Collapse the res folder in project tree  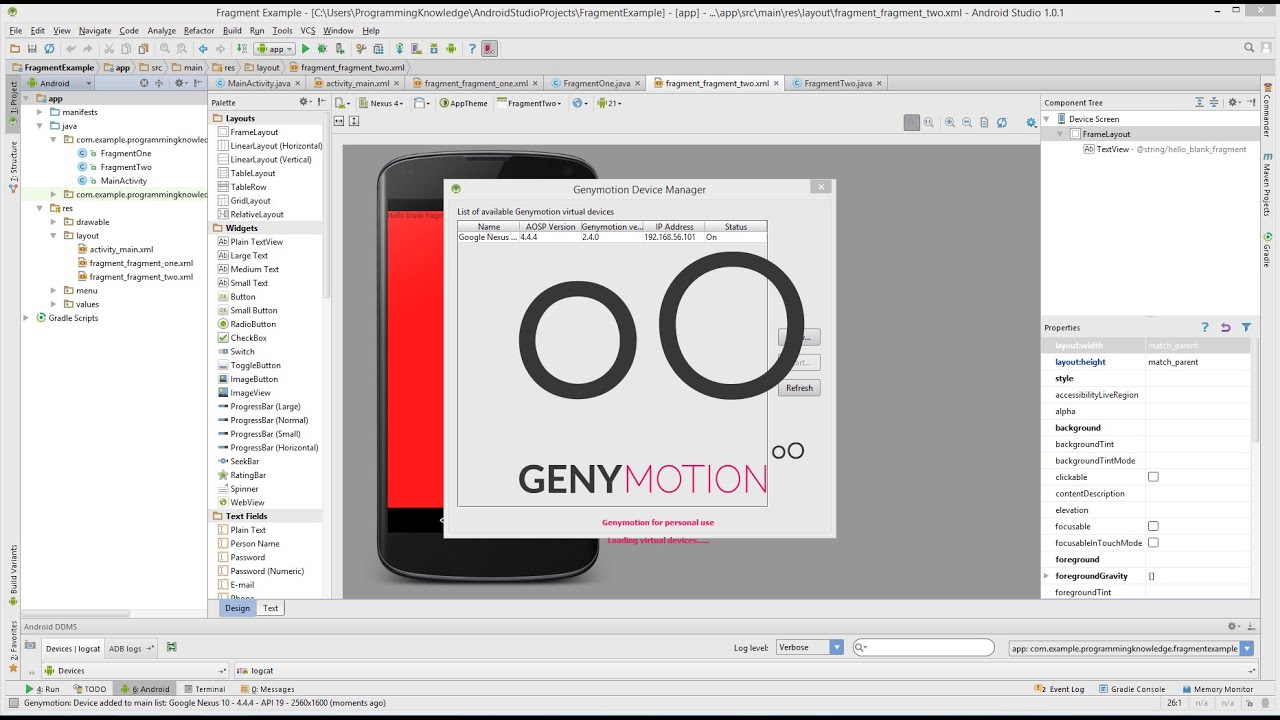pos(40,208)
